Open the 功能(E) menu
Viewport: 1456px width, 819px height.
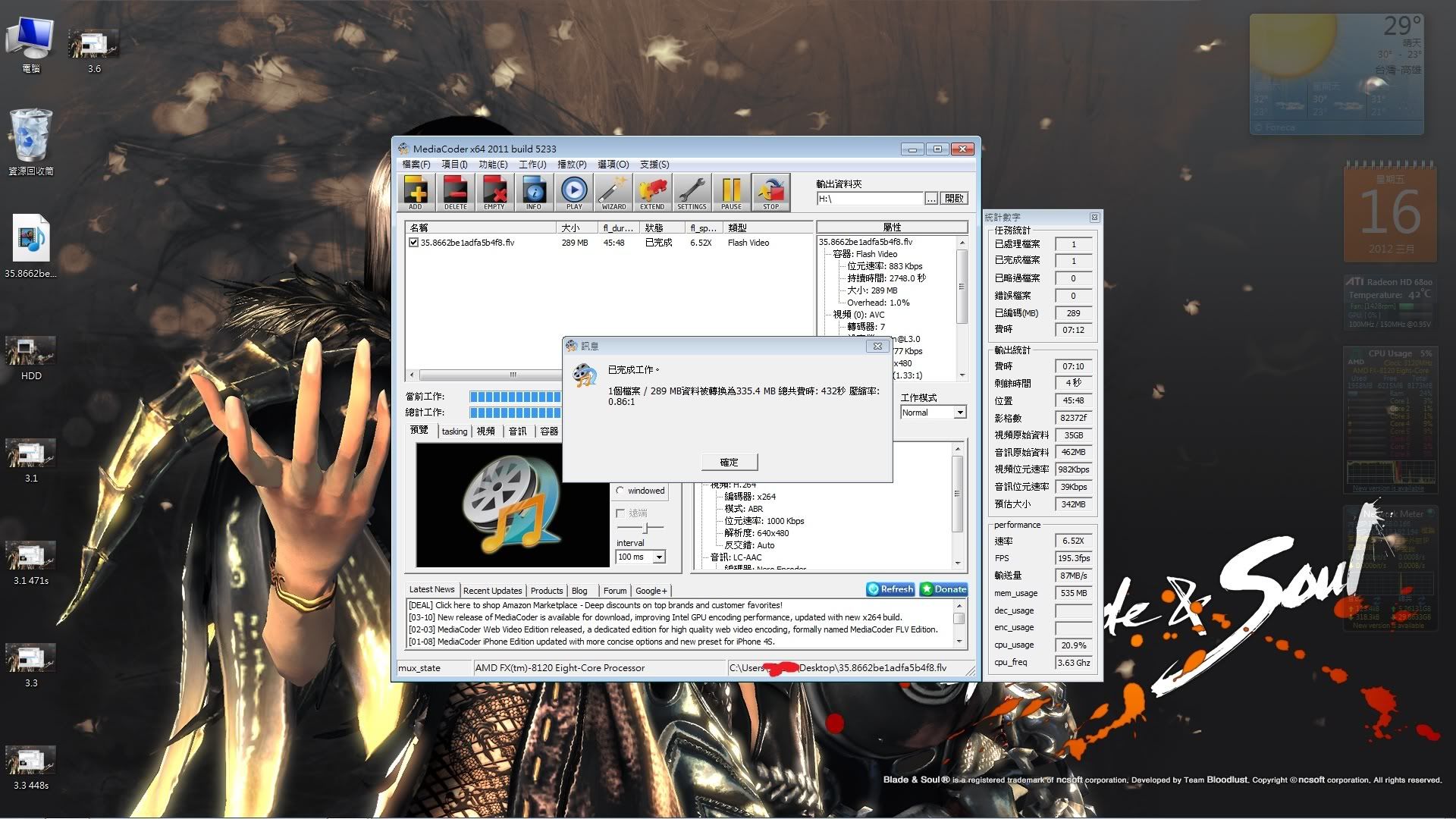point(493,165)
